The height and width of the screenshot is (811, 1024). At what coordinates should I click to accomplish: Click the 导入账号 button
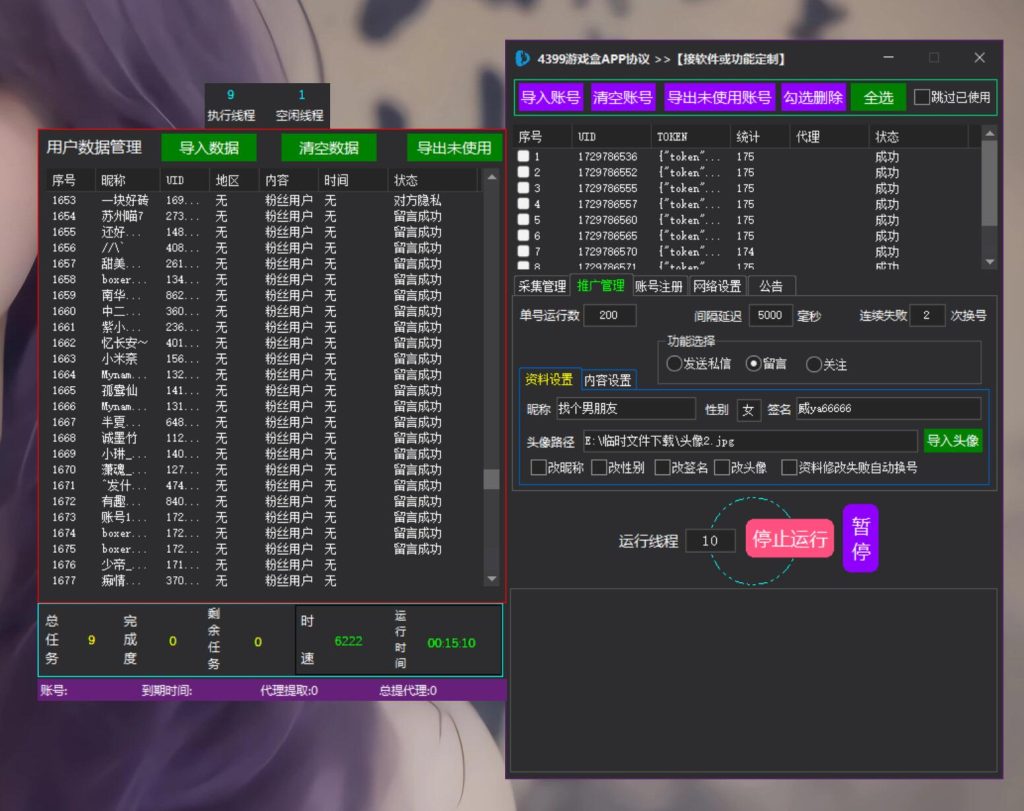(550, 98)
